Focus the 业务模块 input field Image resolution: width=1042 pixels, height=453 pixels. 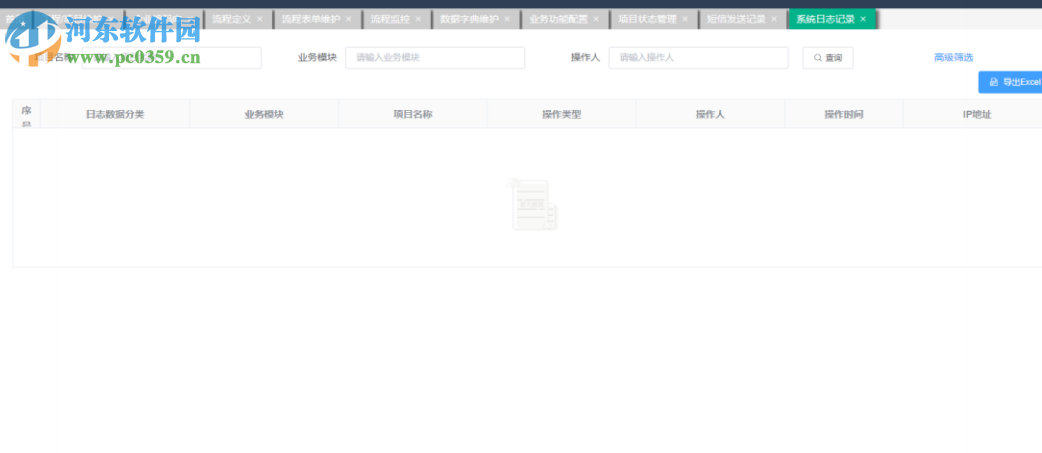435,58
